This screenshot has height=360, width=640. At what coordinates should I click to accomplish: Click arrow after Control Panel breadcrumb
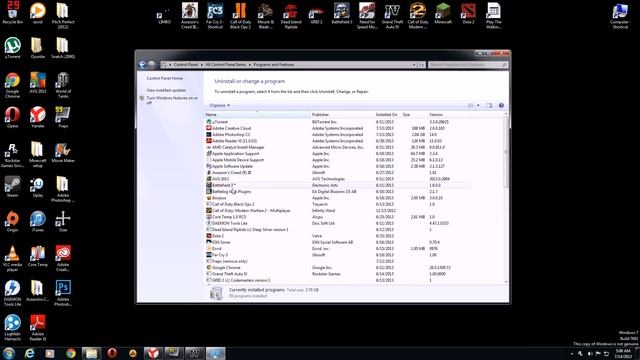202,64
